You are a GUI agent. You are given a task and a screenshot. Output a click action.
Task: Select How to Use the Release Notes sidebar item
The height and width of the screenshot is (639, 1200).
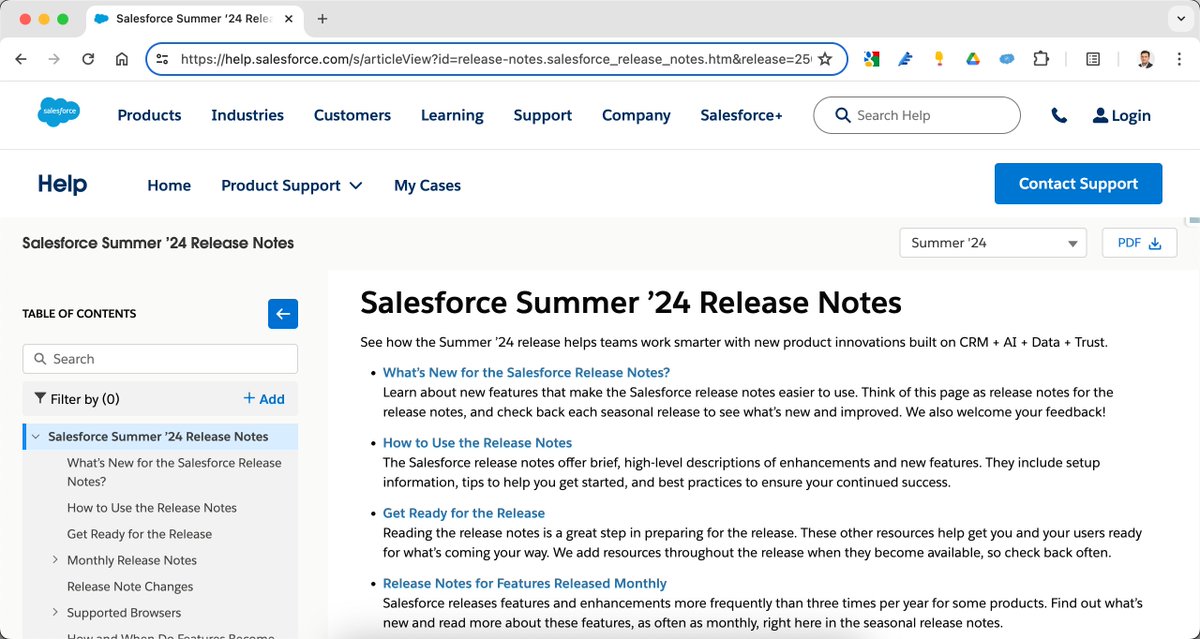pos(152,508)
